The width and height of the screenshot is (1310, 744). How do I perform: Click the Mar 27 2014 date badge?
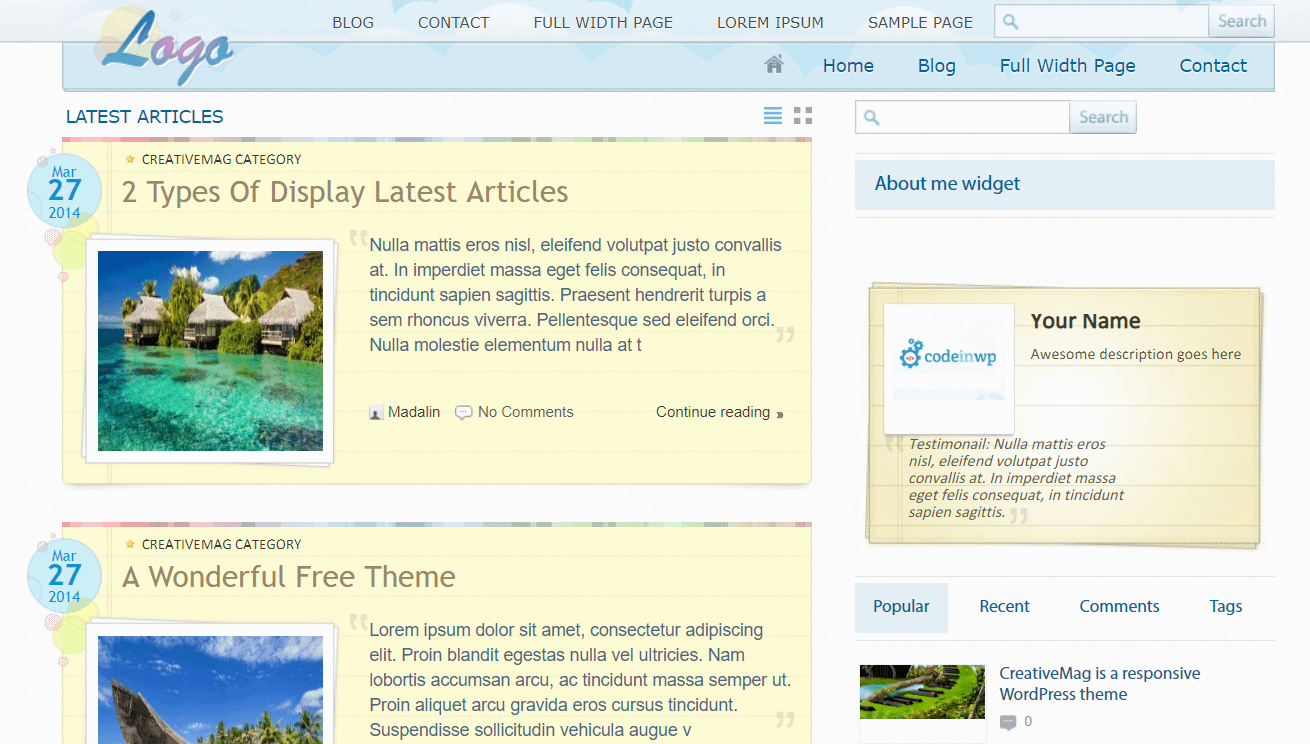pyautogui.click(x=64, y=190)
